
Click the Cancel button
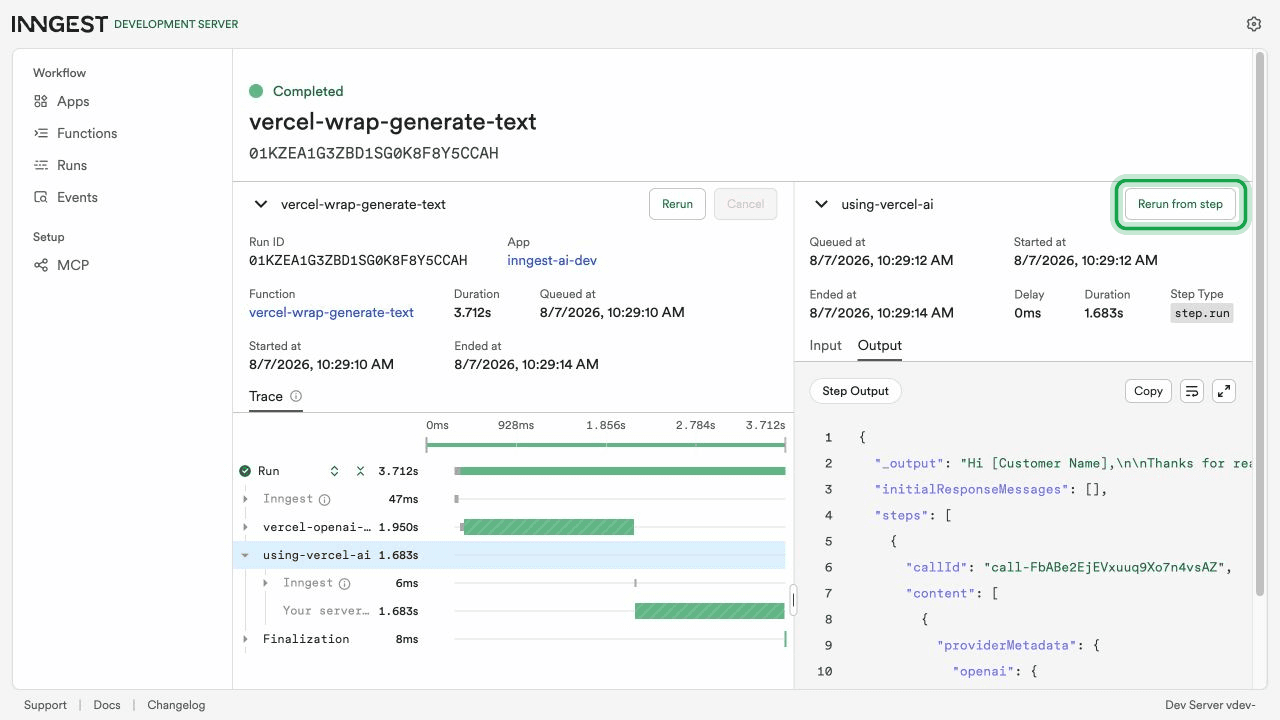tap(745, 204)
